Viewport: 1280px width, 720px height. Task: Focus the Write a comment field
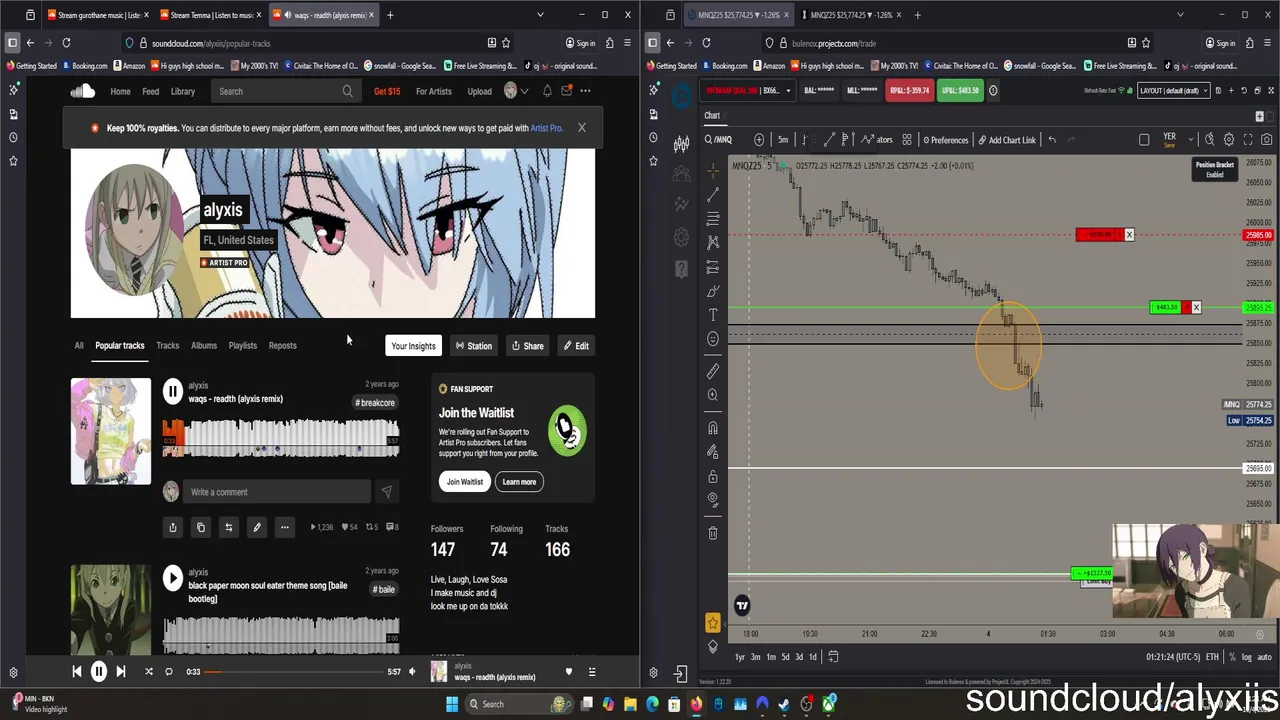[x=278, y=492]
